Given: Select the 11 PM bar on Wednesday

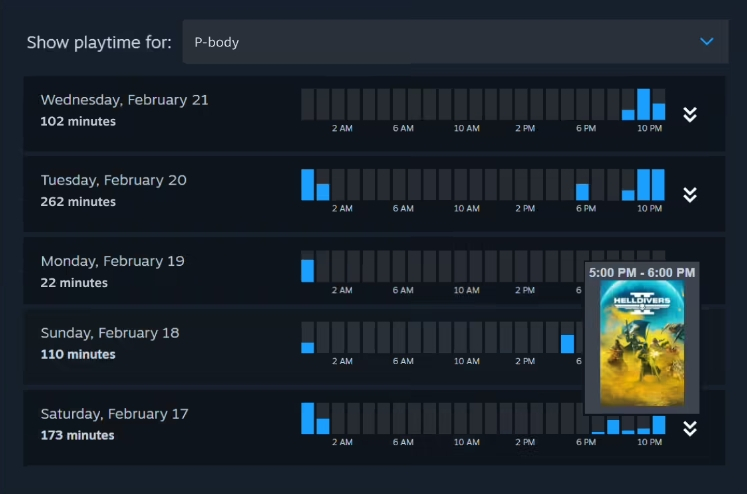Looking at the screenshot, I should coord(658,111).
